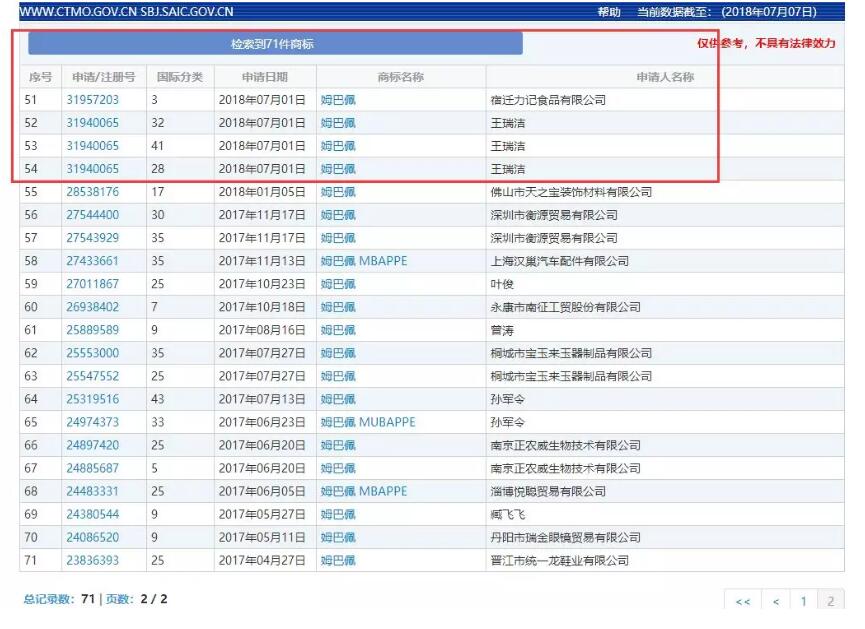Select the date 2018年01月05日
Viewport: 865px width, 629px height.
tap(262, 192)
